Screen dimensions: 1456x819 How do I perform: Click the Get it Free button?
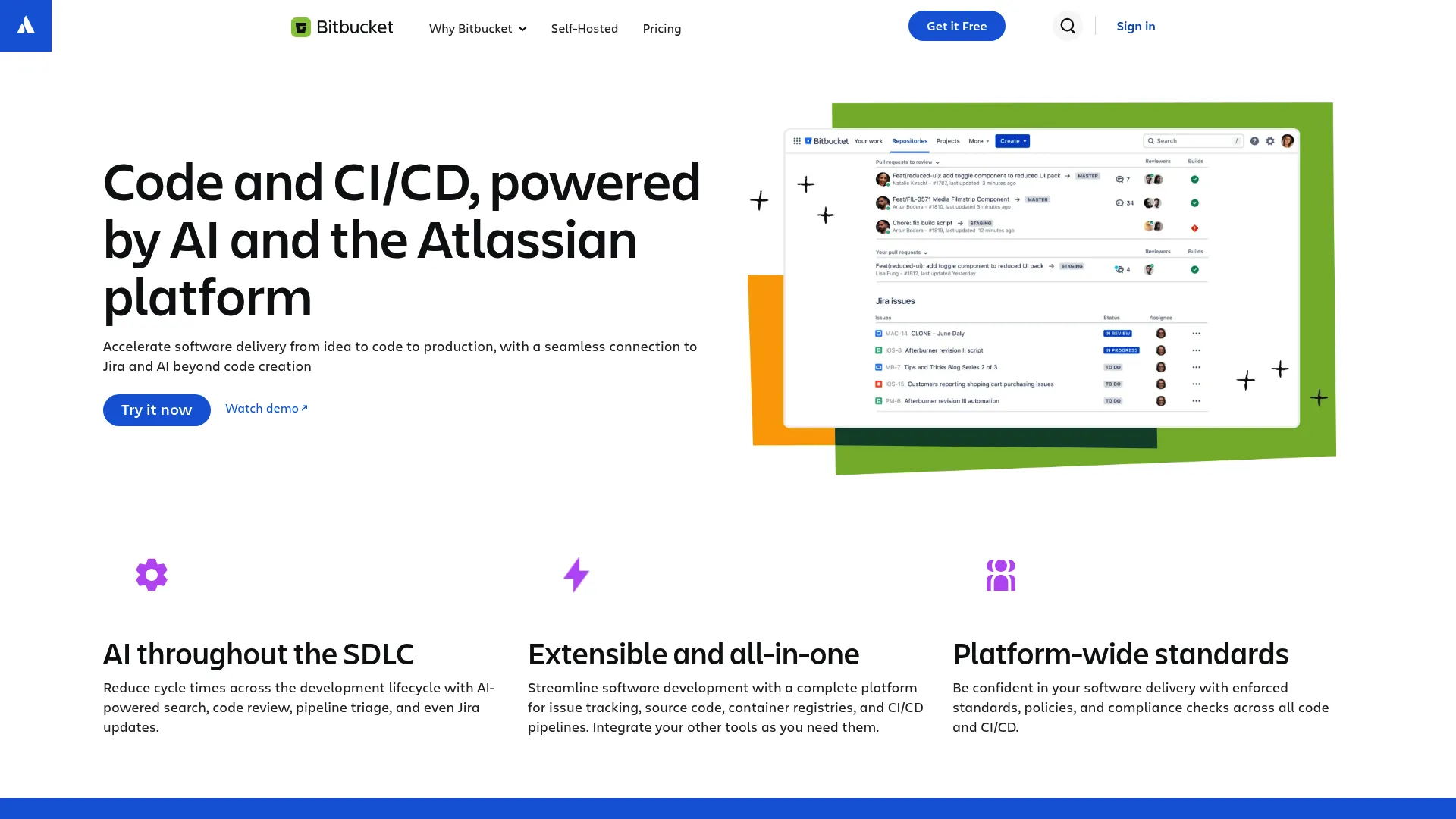pyautogui.click(x=956, y=26)
